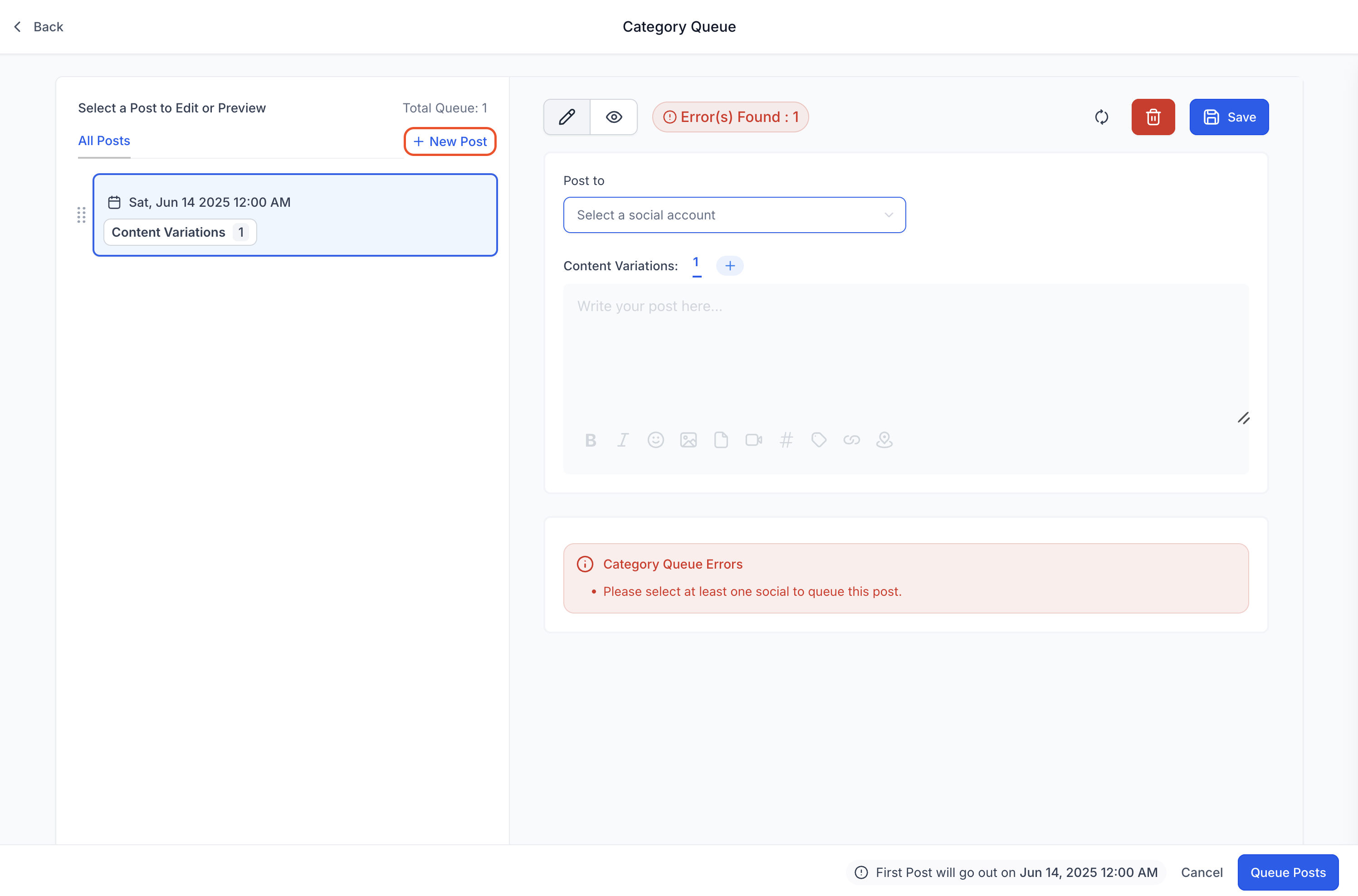The image size is (1358, 896).
Task: Click the New Post button
Action: 450,141
